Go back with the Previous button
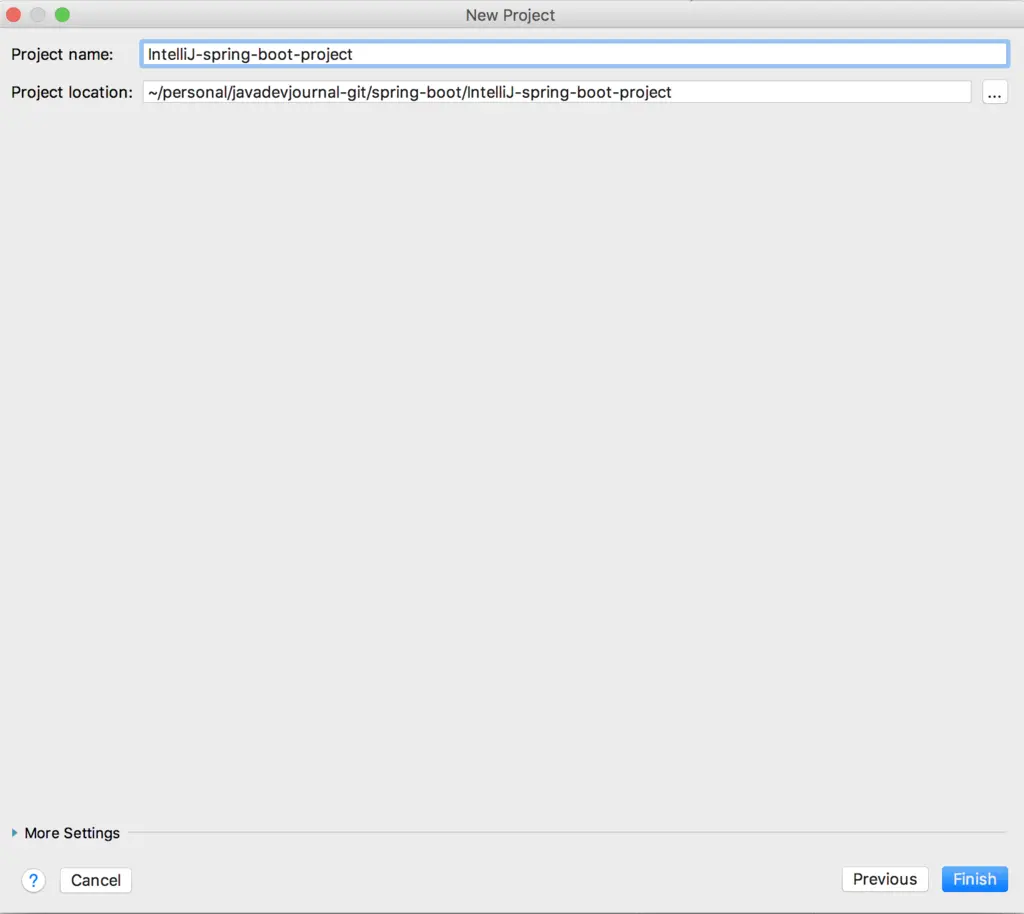This screenshot has height=914, width=1024. (884, 879)
